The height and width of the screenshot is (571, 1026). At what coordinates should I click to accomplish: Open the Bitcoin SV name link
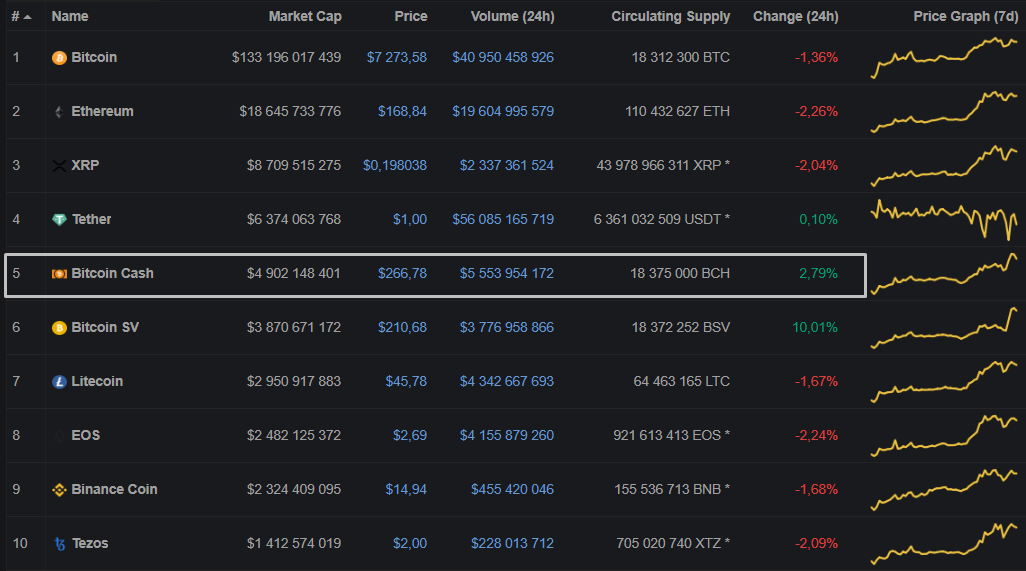(x=105, y=328)
